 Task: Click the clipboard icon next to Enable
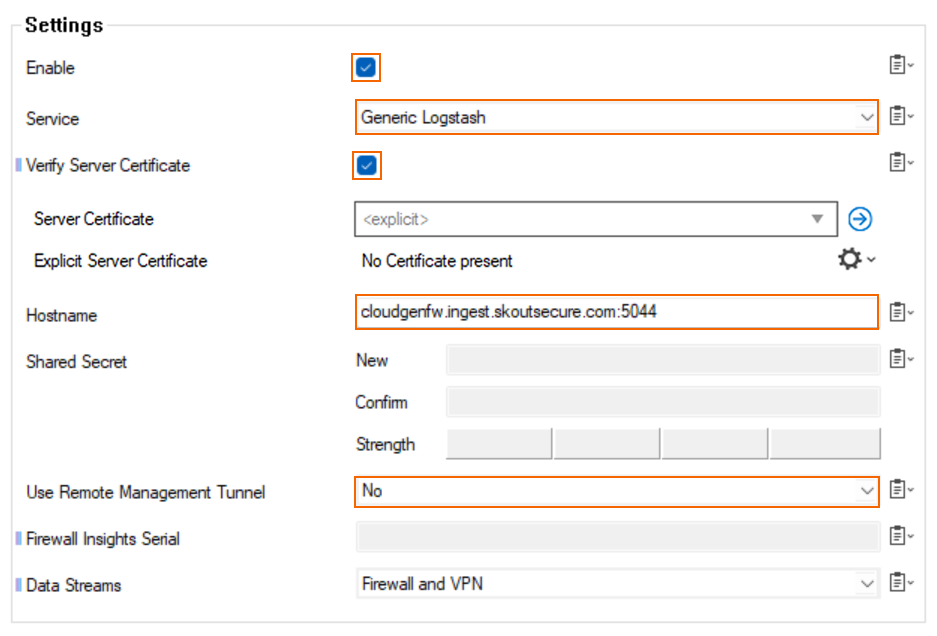point(901,65)
